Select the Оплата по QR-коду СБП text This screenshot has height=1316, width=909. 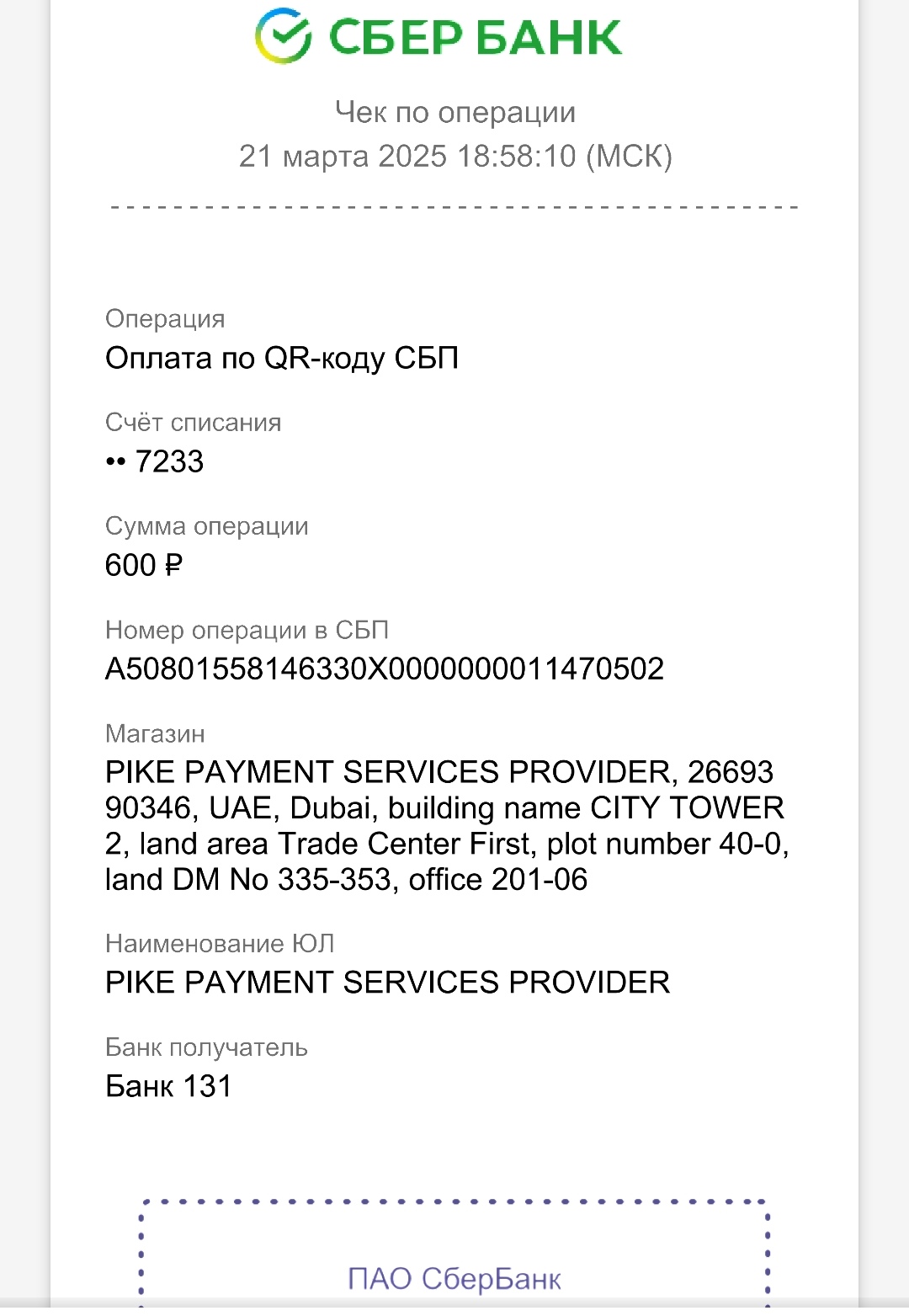[282, 359]
